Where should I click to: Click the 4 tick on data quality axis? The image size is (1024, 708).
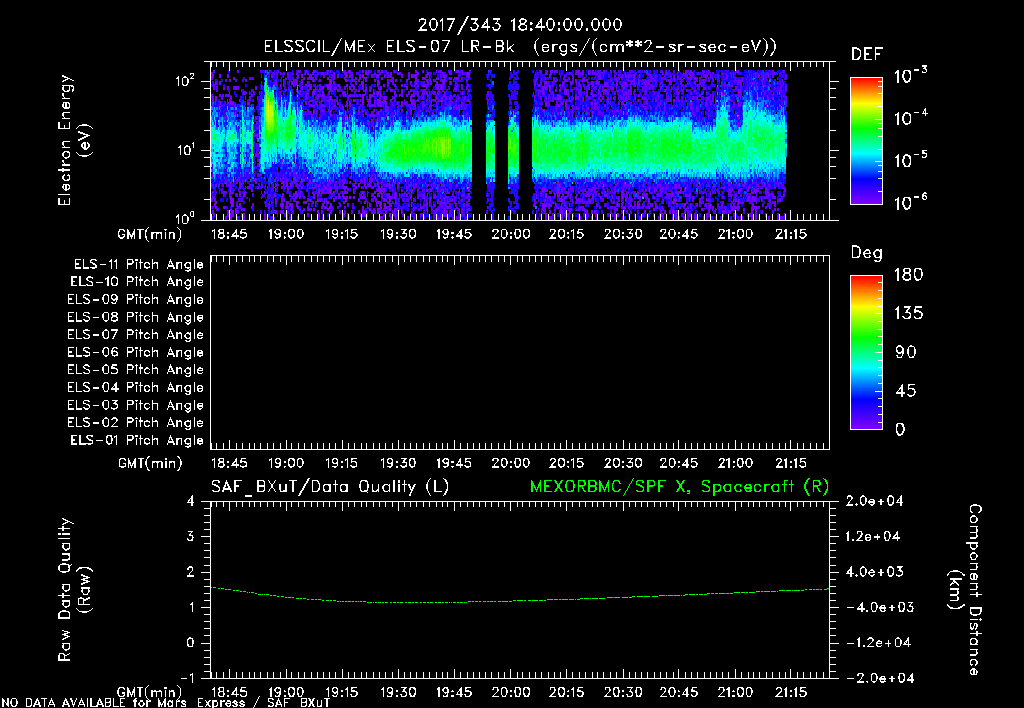tap(190, 501)
